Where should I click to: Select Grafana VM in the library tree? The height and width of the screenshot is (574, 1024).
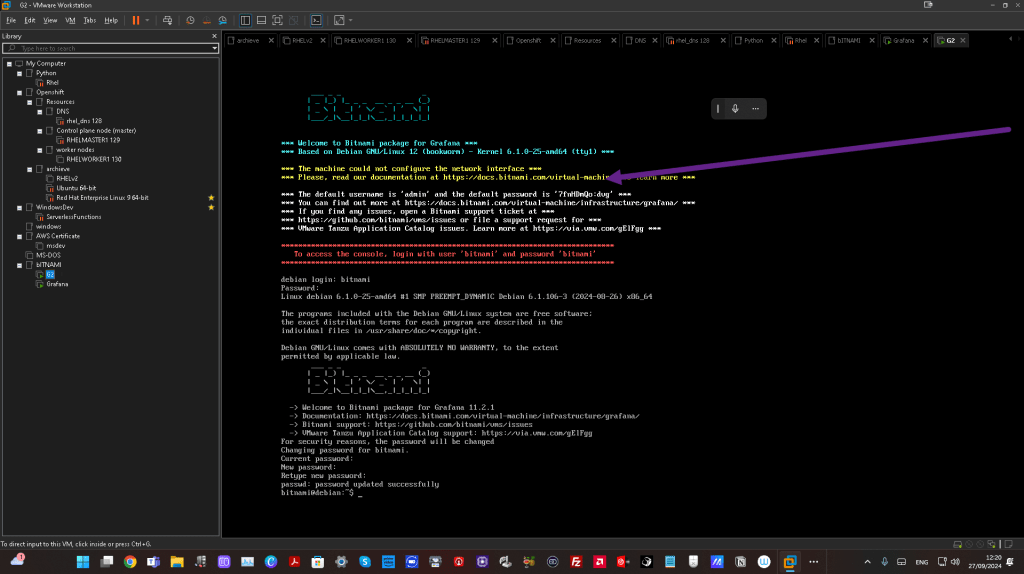tap(57, 284)
